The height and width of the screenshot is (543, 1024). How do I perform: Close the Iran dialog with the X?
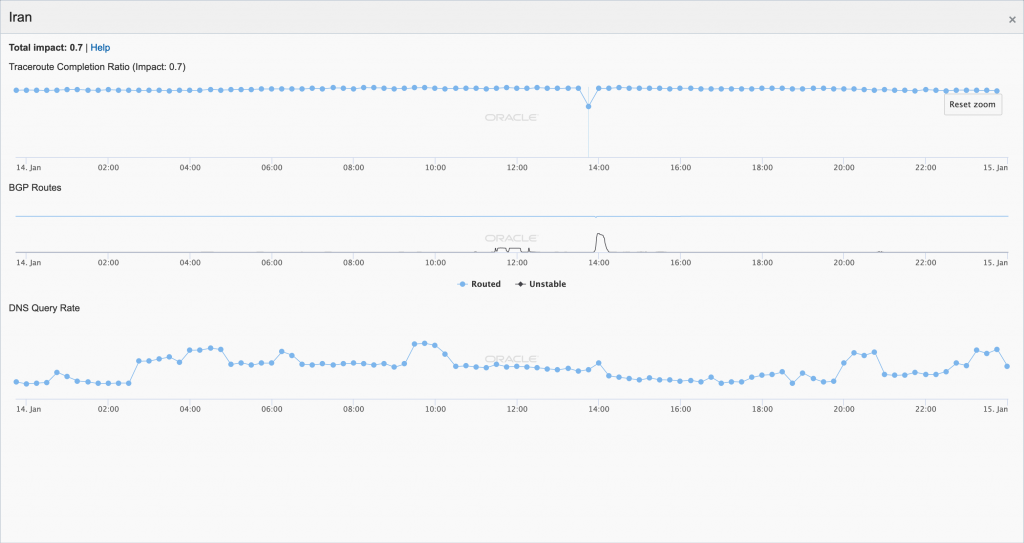pyautogui.click(x=1012, y=19)
